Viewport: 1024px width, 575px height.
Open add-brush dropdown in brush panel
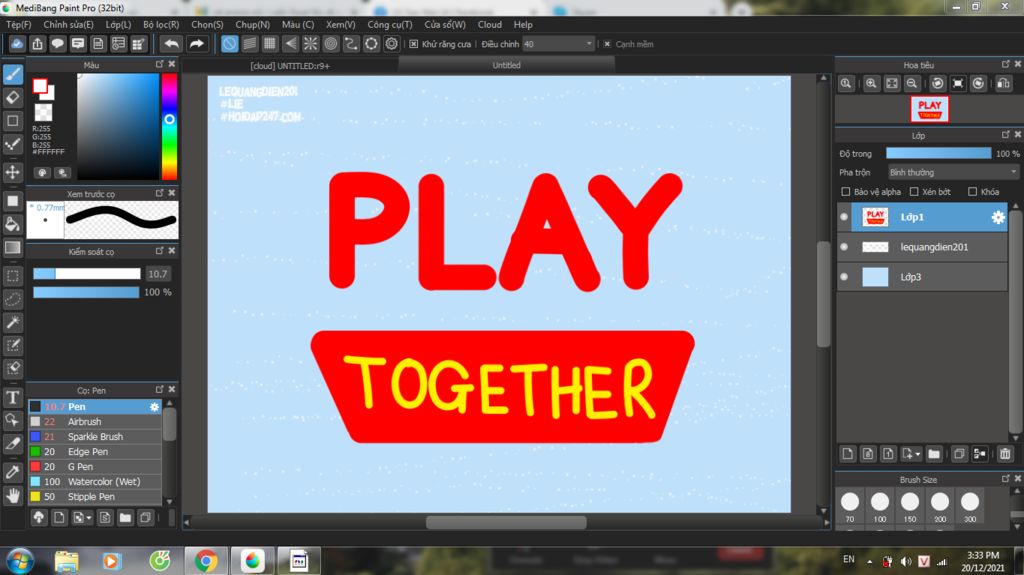pyautogui.click(x=89, y=518)
